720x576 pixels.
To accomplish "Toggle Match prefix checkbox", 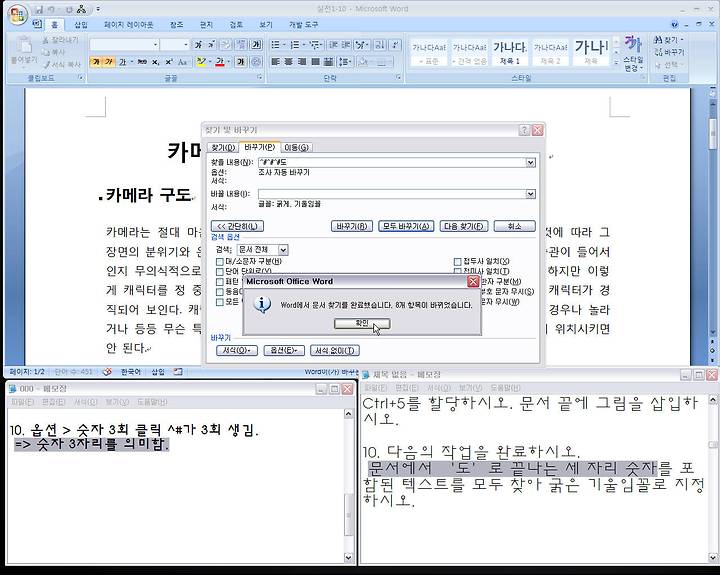I will (457, 261).
